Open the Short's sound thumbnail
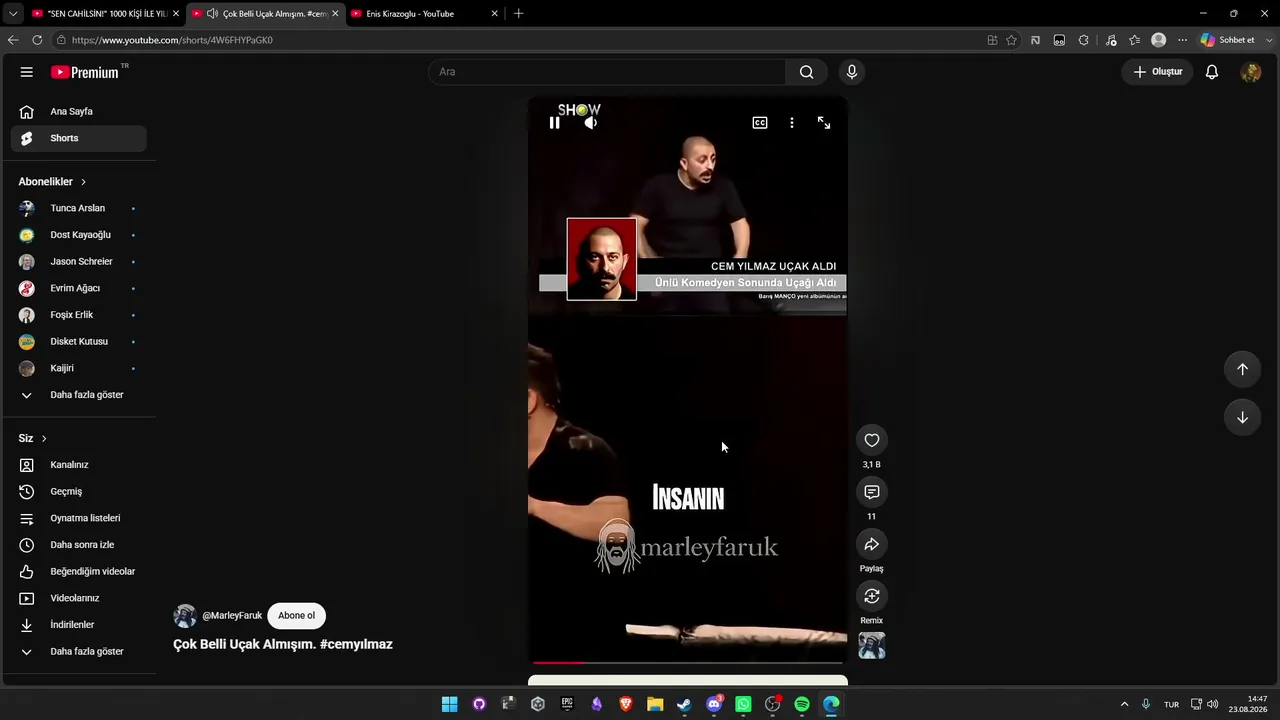Image resolution: width=1280 pixels, height=720 pixels. click(x=872, y=646)
